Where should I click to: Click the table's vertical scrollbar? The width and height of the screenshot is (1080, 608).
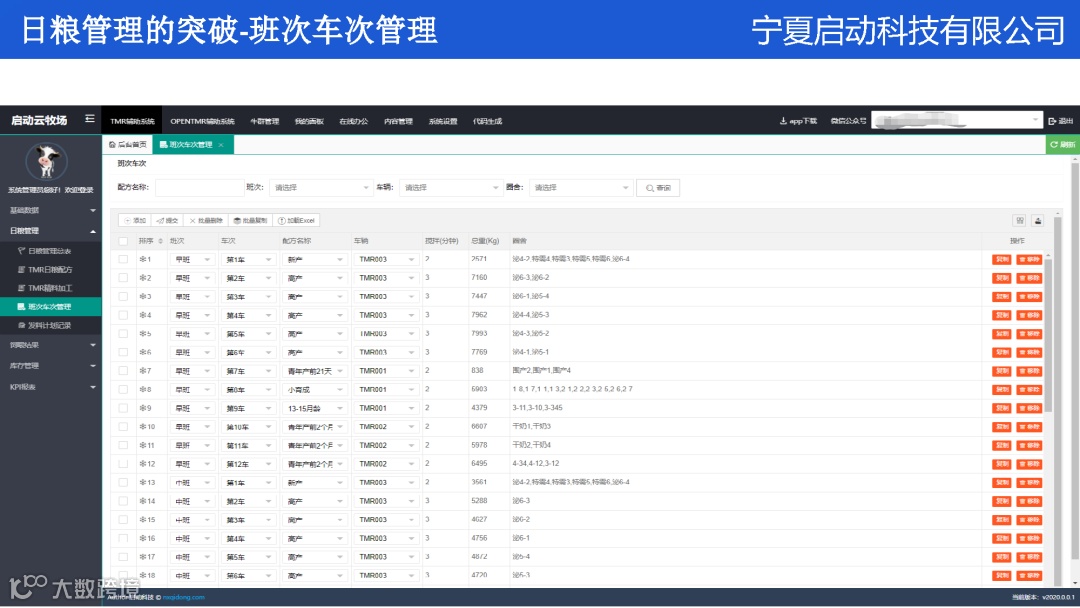(1048, 335)
